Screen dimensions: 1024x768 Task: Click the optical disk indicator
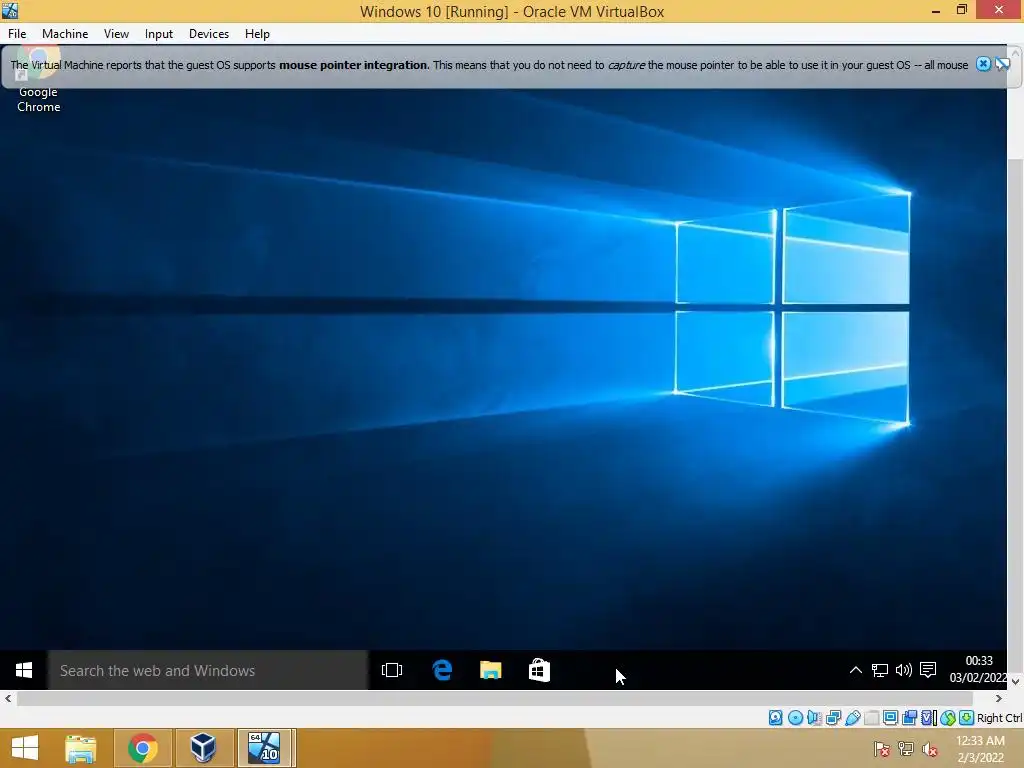click(x=795, y=718)
